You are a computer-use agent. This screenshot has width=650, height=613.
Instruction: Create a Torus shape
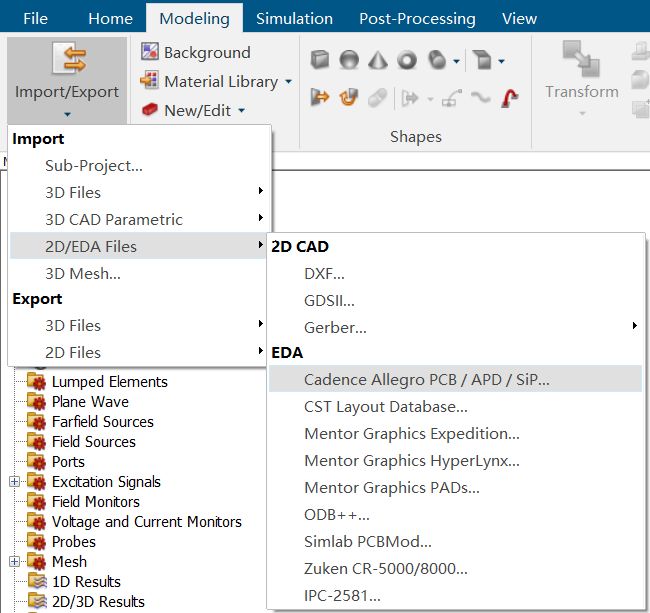pyautogui.click(x=407, y=60)
